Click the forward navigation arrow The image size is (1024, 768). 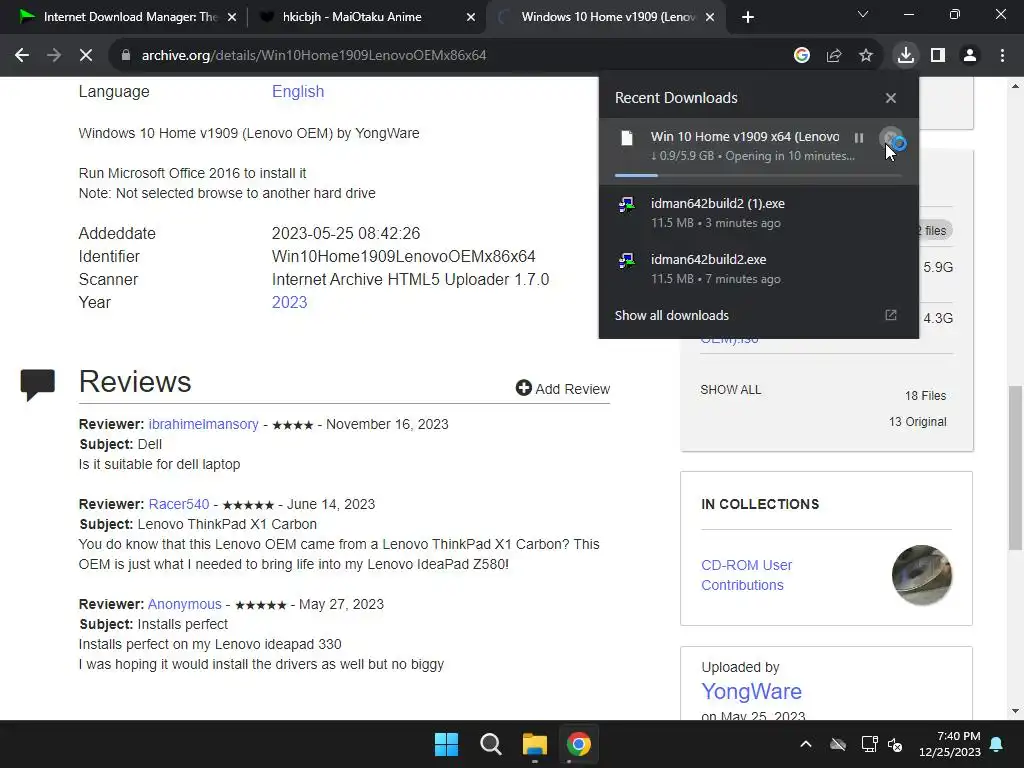[54, 56]
